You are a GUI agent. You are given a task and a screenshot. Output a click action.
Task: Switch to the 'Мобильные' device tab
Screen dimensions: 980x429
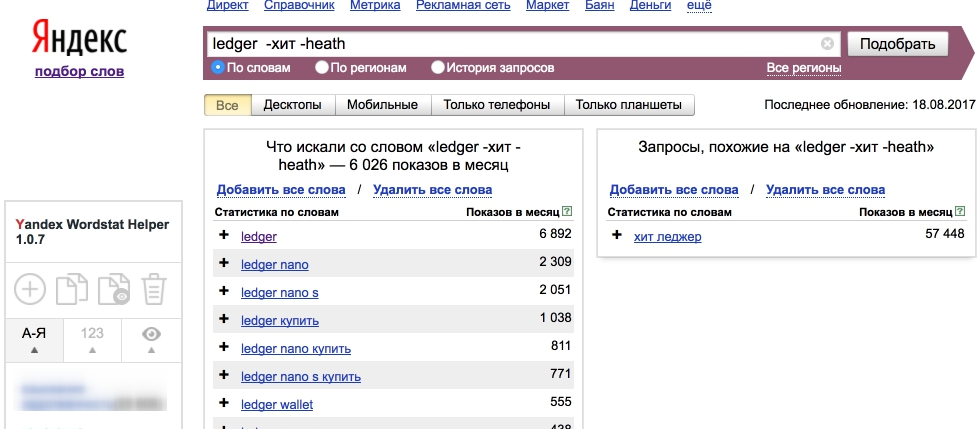click(382, 105)
